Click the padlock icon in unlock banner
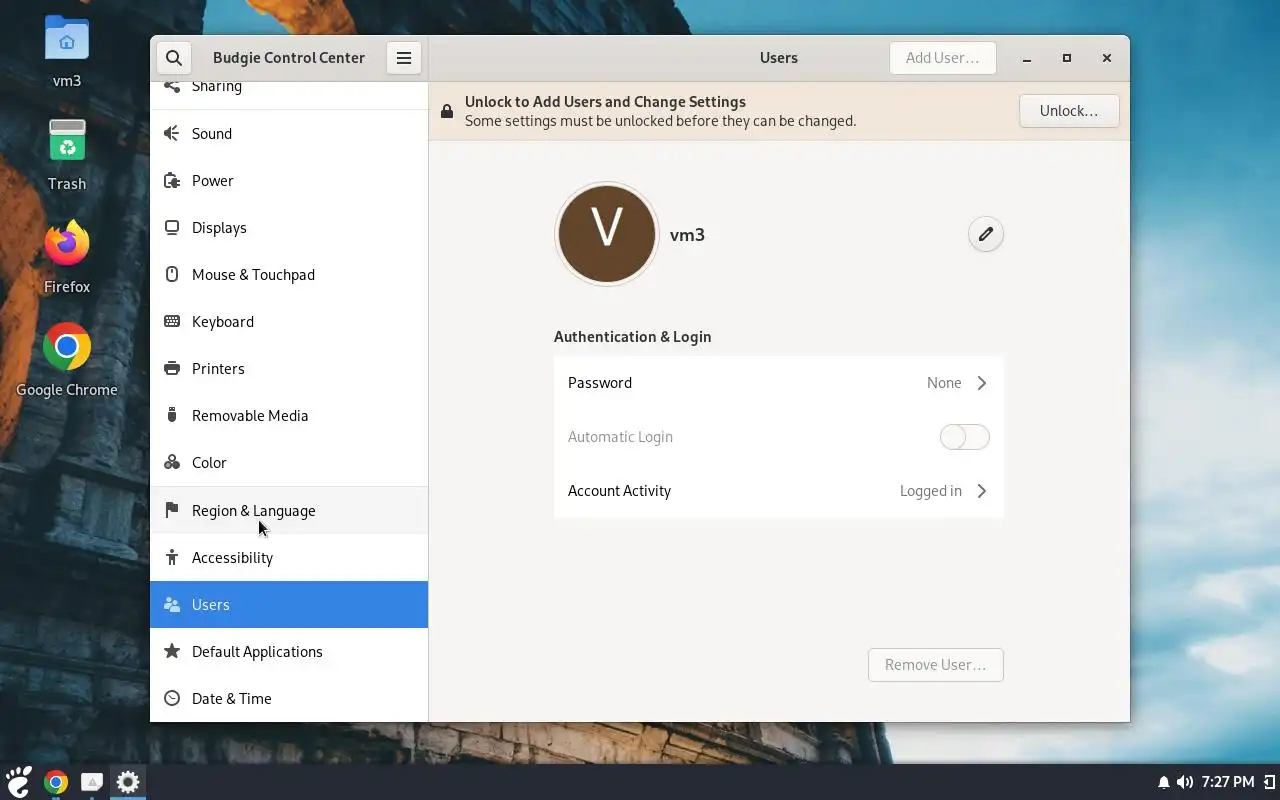Viewport: 1280px width, 800px height. [x=447, y=111]
